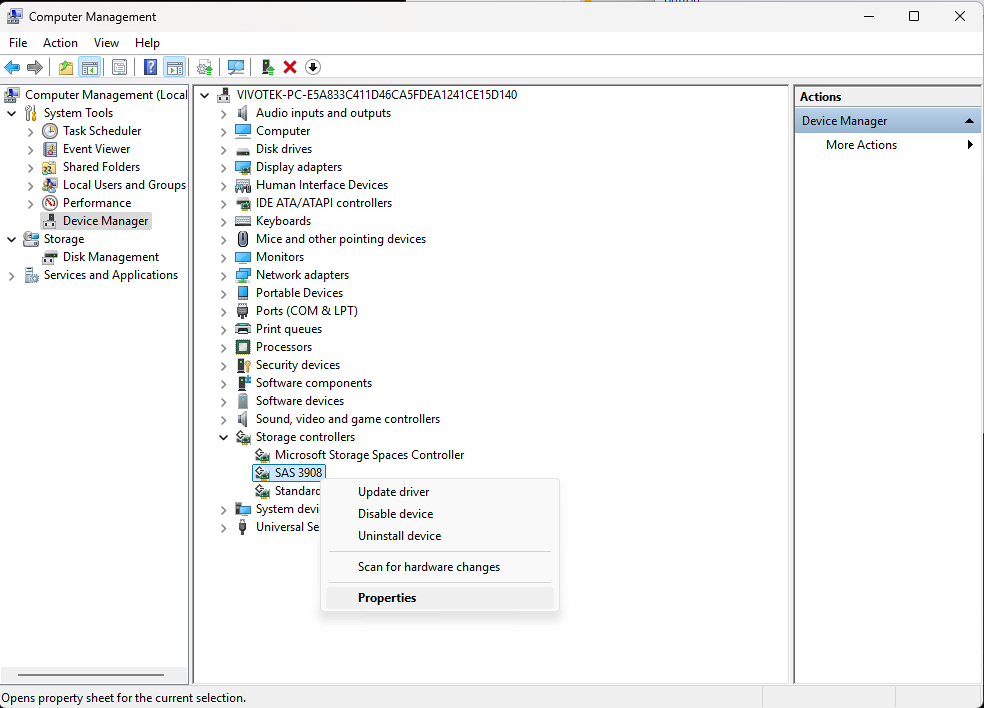985x708 pixels.
Task: Select Microsoft Storage Spaces Controller device
Action: tap(369, 455)
